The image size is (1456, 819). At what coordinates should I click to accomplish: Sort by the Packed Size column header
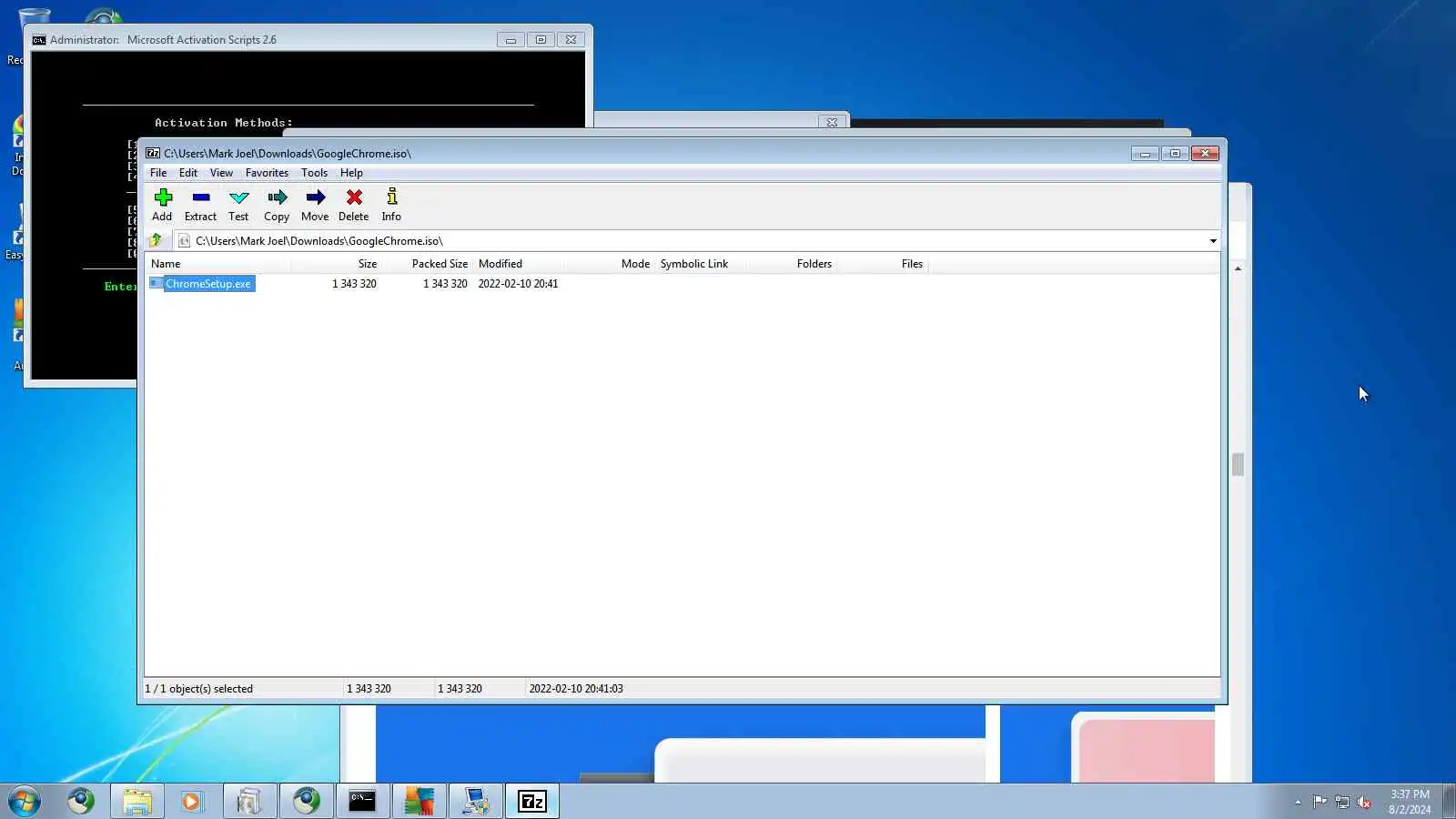[x=428, y=264]
